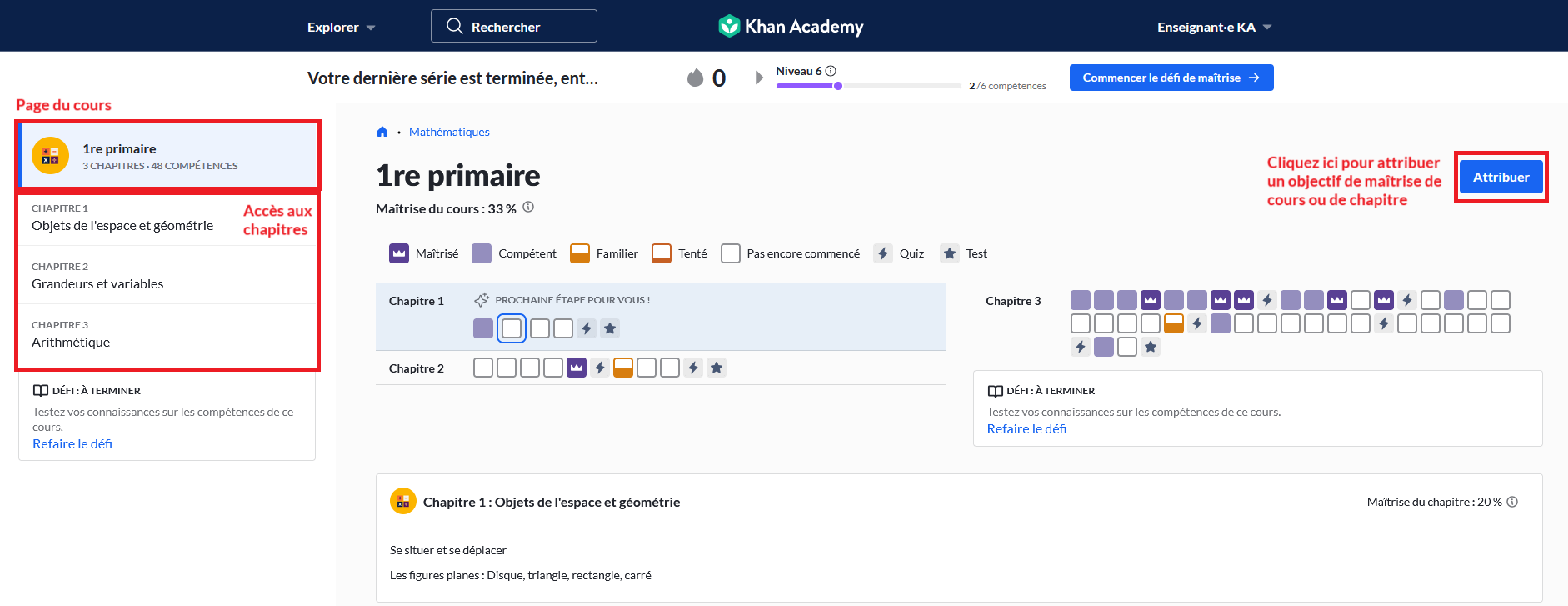This screenshot has width=1568, height=606.
Task: Click the Chapitre 2 label in mastery grid
Action: [417, 368]
